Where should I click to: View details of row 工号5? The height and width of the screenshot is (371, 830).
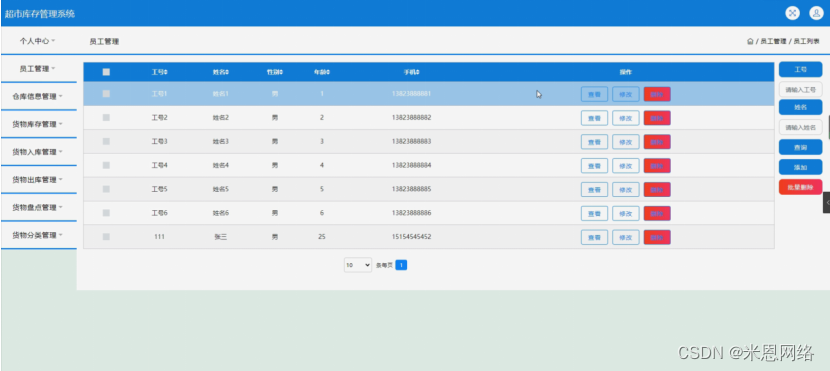[594, 189]
